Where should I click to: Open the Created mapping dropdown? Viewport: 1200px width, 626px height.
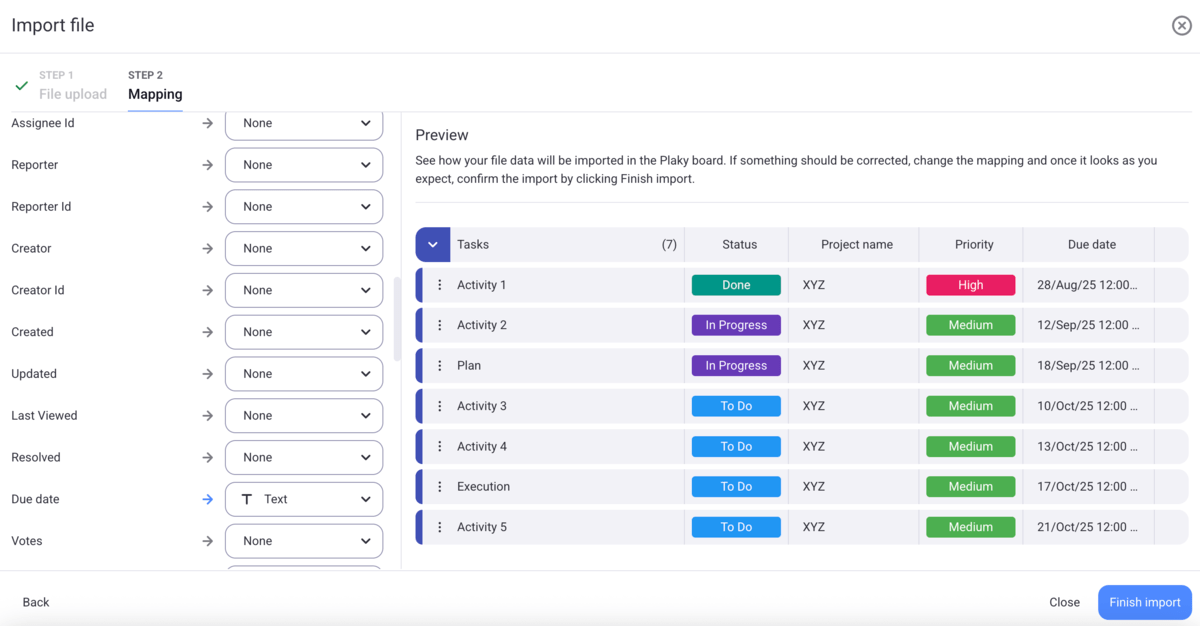coord(304,332)
